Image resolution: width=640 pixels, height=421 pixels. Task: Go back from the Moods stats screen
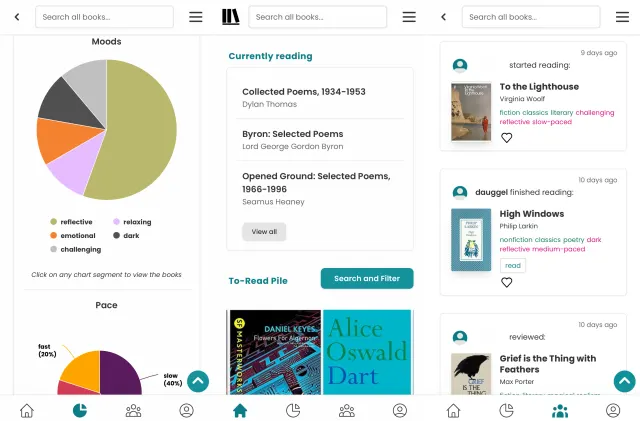(17, 17)
